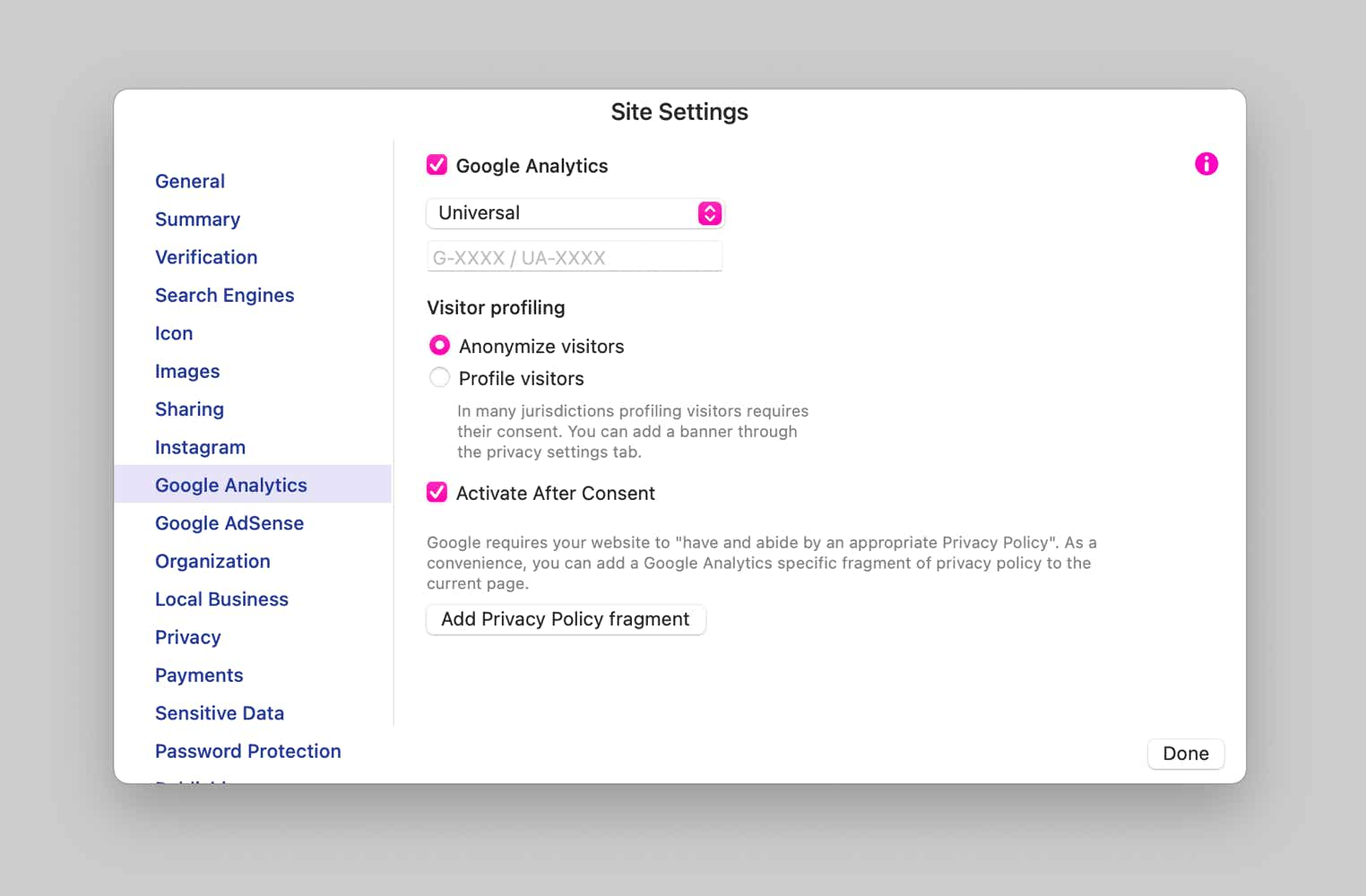
Task: Switch to the Sharing section
Action: tap(189, 409)
